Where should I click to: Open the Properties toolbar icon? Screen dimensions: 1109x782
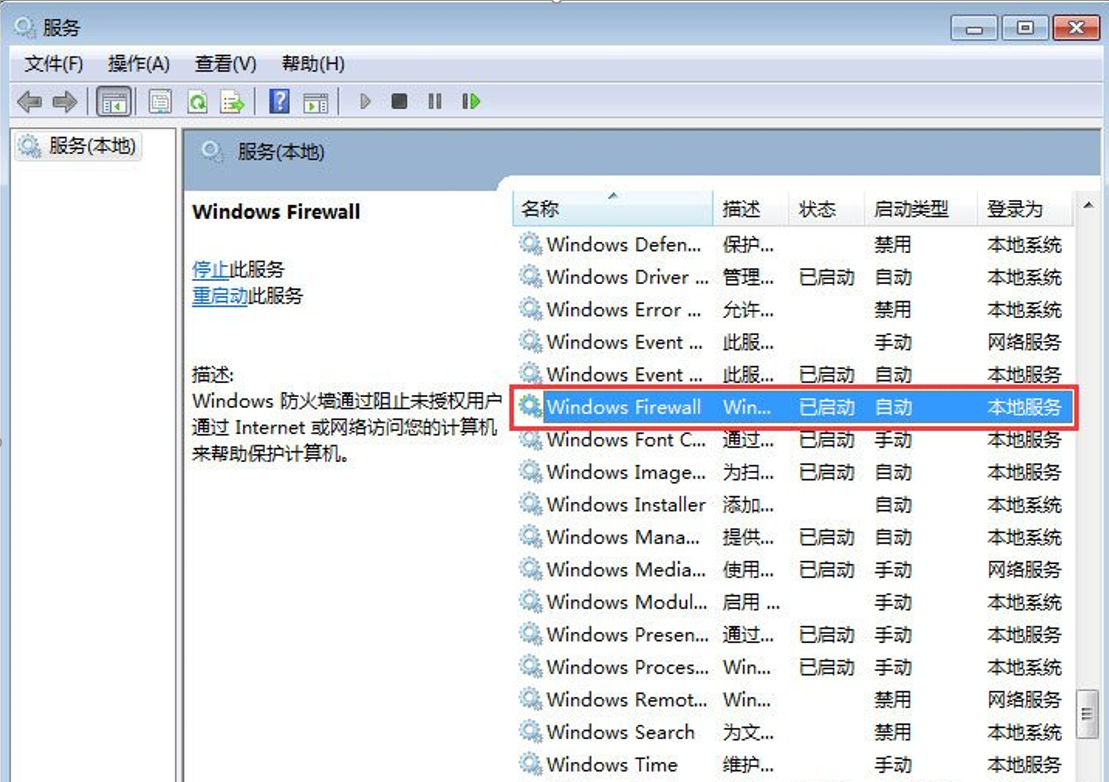coord(161,102)
